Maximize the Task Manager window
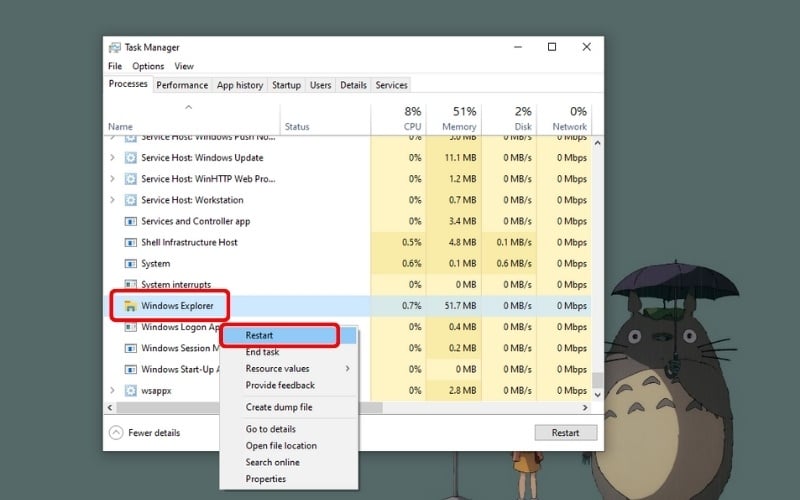Image resolution: width=800 pixels, height=500 pixels. pos(552,47)
